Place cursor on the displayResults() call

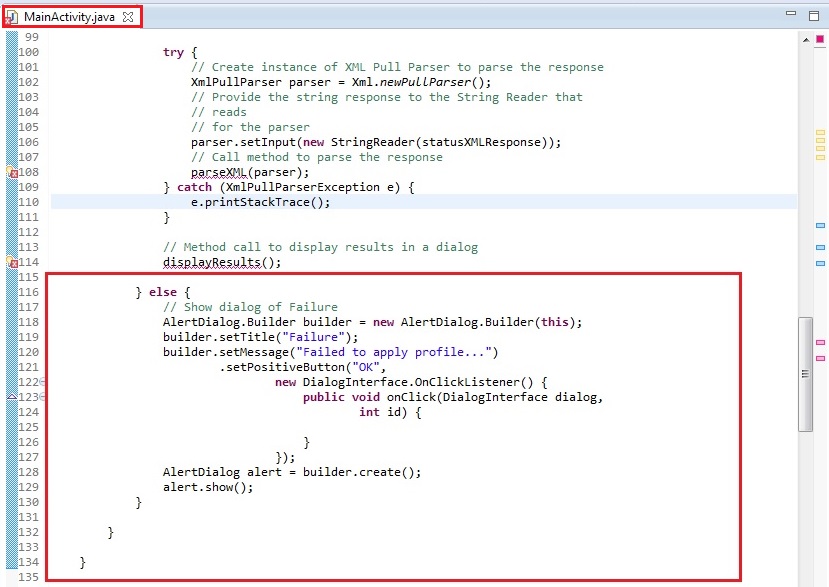coord(222,263)
